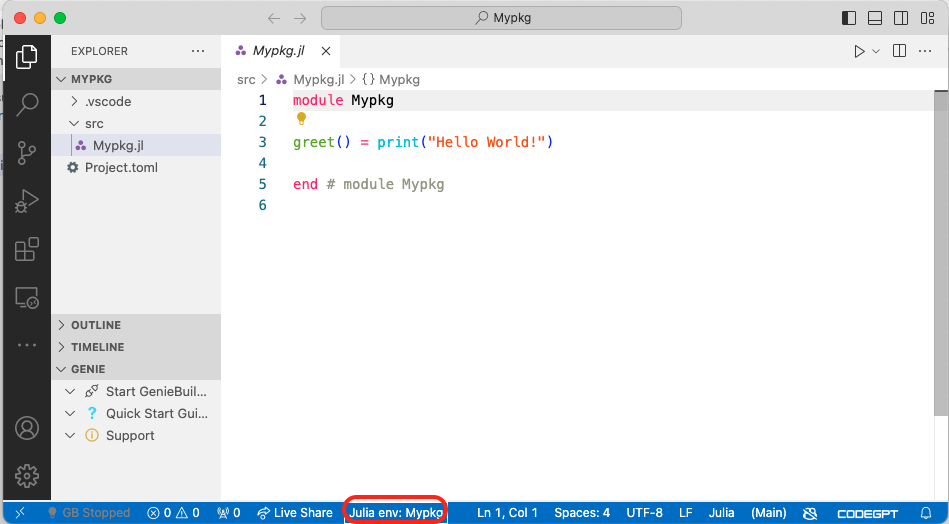Screen dimensions: 949x524
Task: Select UTF-8 encoding status item
Action: 645,513
